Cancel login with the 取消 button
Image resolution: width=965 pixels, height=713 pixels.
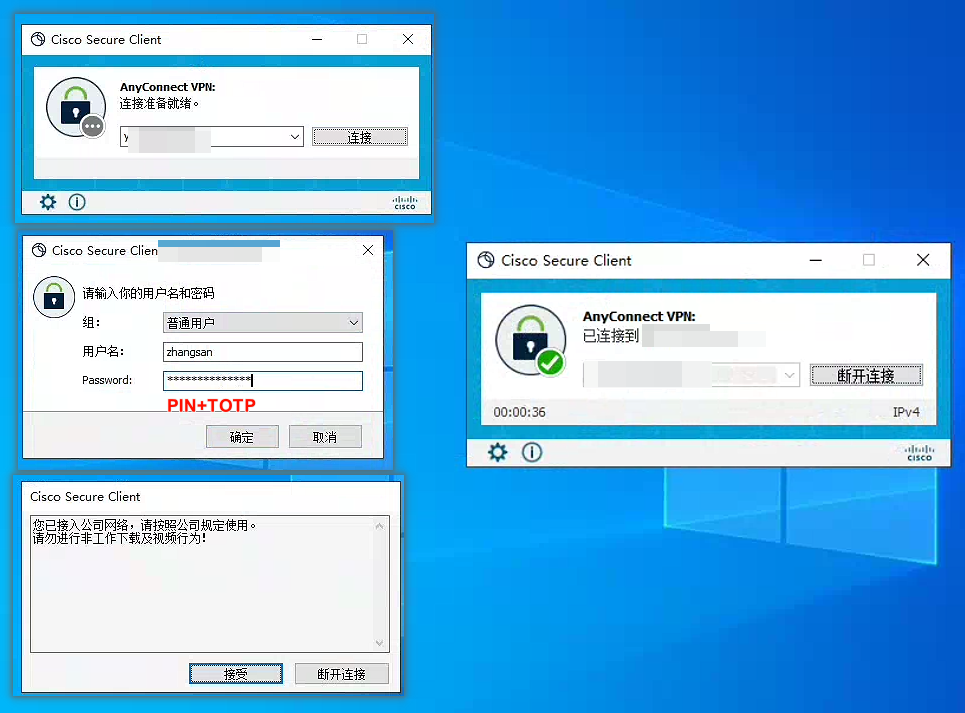[x=325, y=437]
